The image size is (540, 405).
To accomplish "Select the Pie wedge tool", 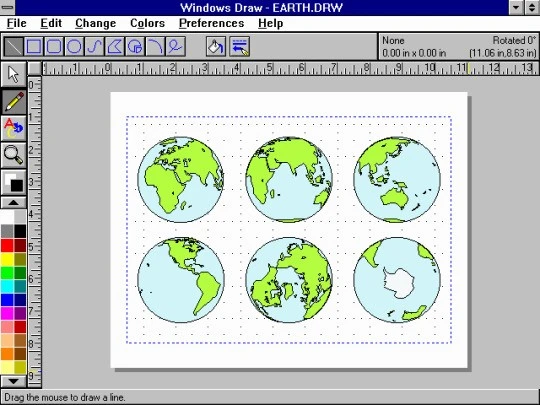I will pos(135,46).
